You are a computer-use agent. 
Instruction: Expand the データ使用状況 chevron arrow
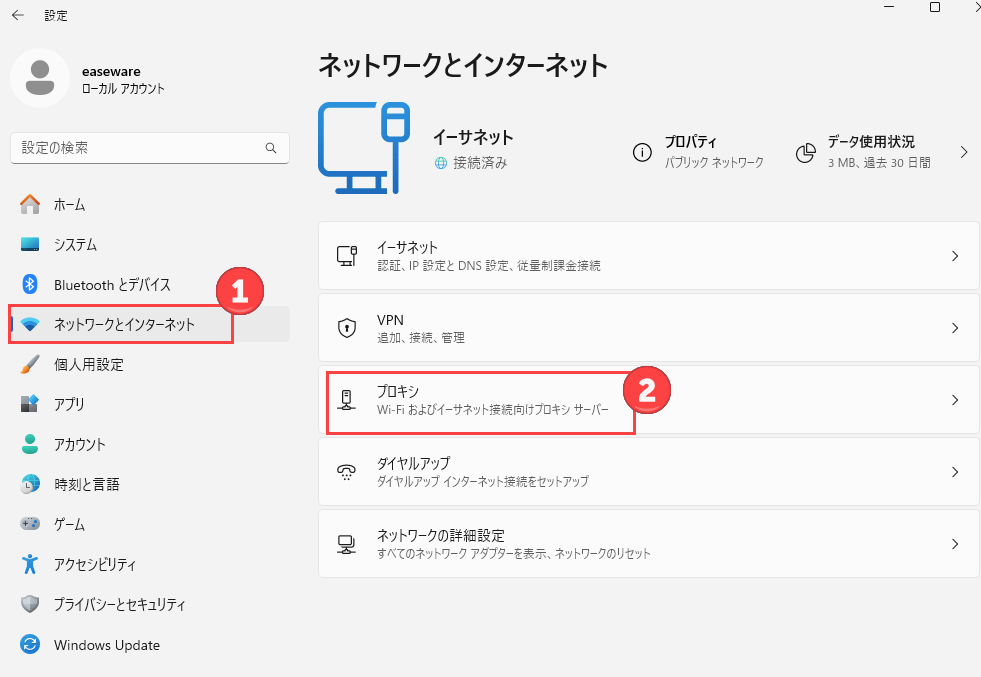point(963,152)
